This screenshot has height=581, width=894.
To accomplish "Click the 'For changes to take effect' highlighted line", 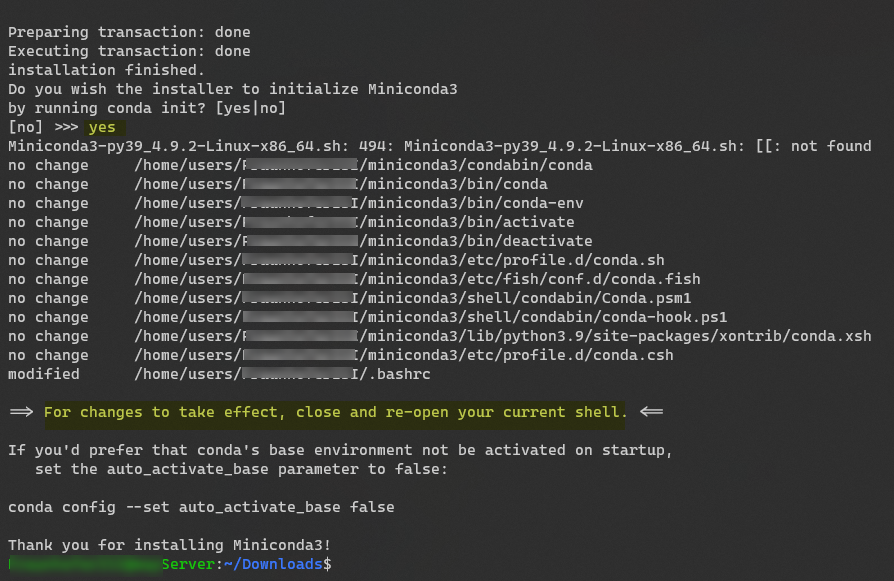I will [335, 412].
